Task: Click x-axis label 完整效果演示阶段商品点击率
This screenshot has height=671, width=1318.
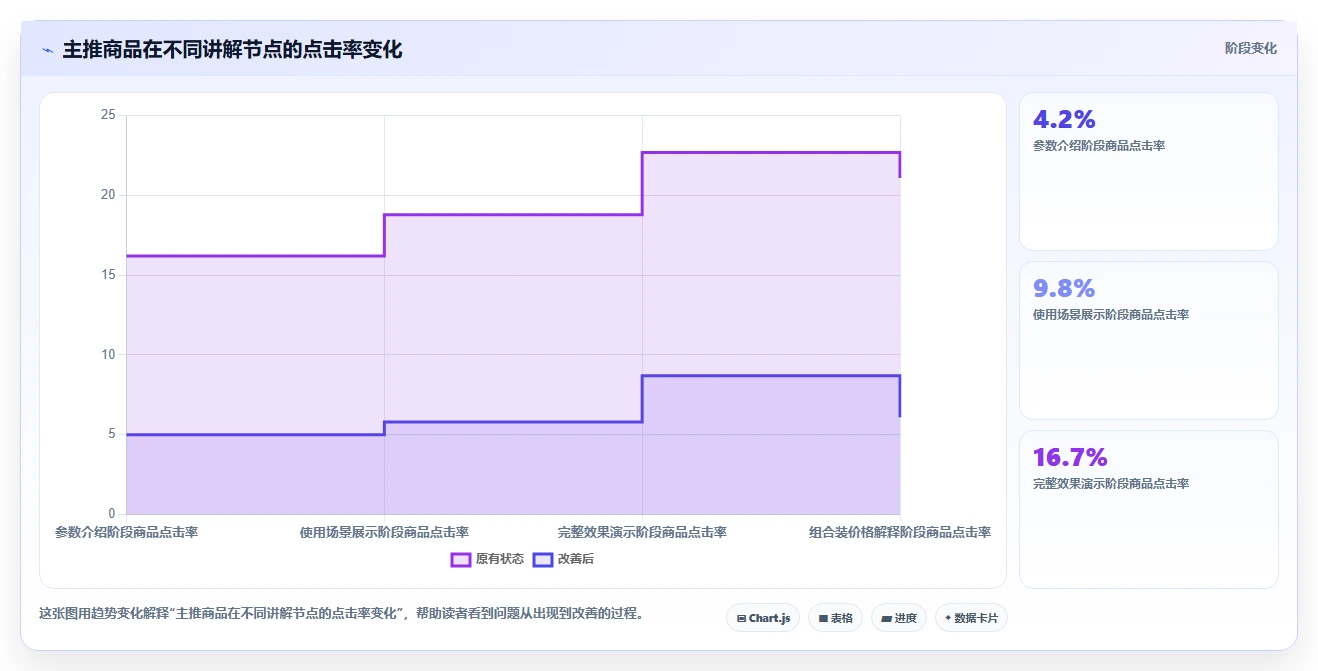Action: pyautogui.click(x=642, y=532)
